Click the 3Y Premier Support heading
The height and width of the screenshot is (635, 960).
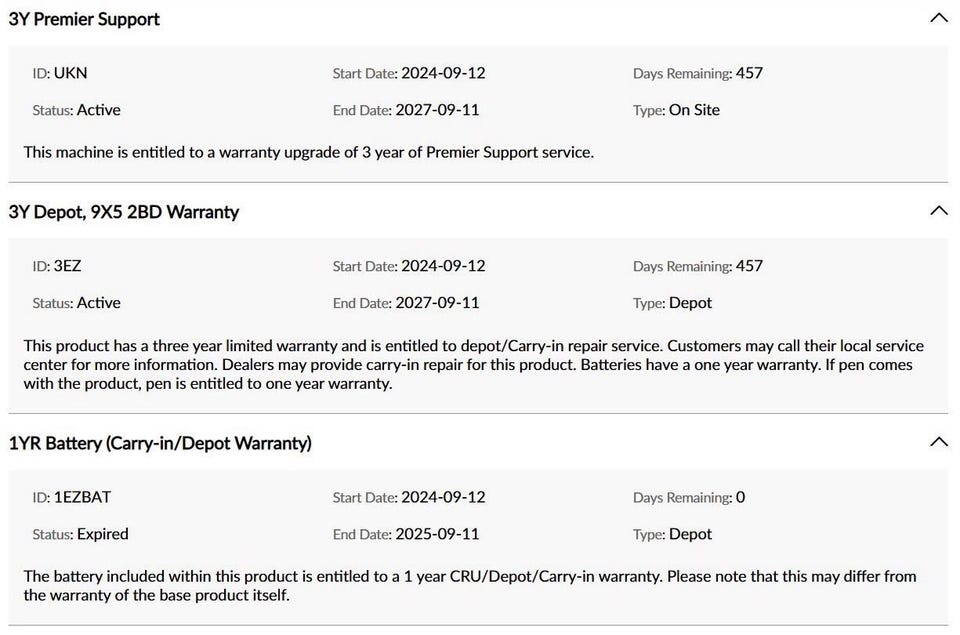tap(84, 19)
